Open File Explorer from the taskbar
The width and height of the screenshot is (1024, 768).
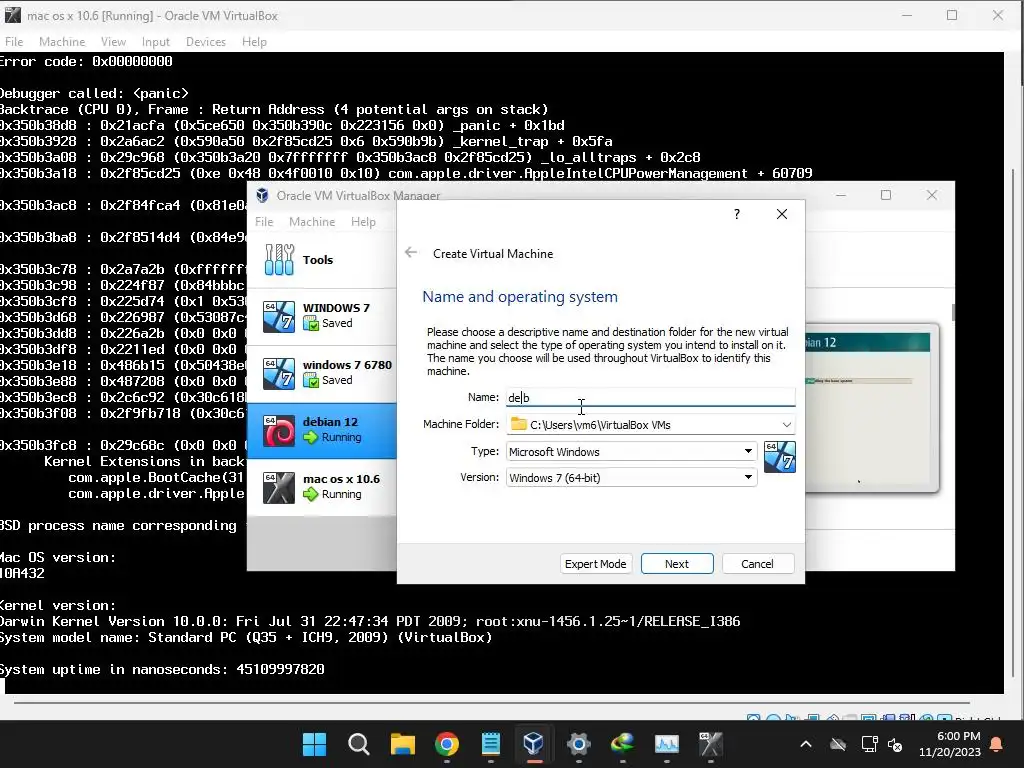pos(403,744)
